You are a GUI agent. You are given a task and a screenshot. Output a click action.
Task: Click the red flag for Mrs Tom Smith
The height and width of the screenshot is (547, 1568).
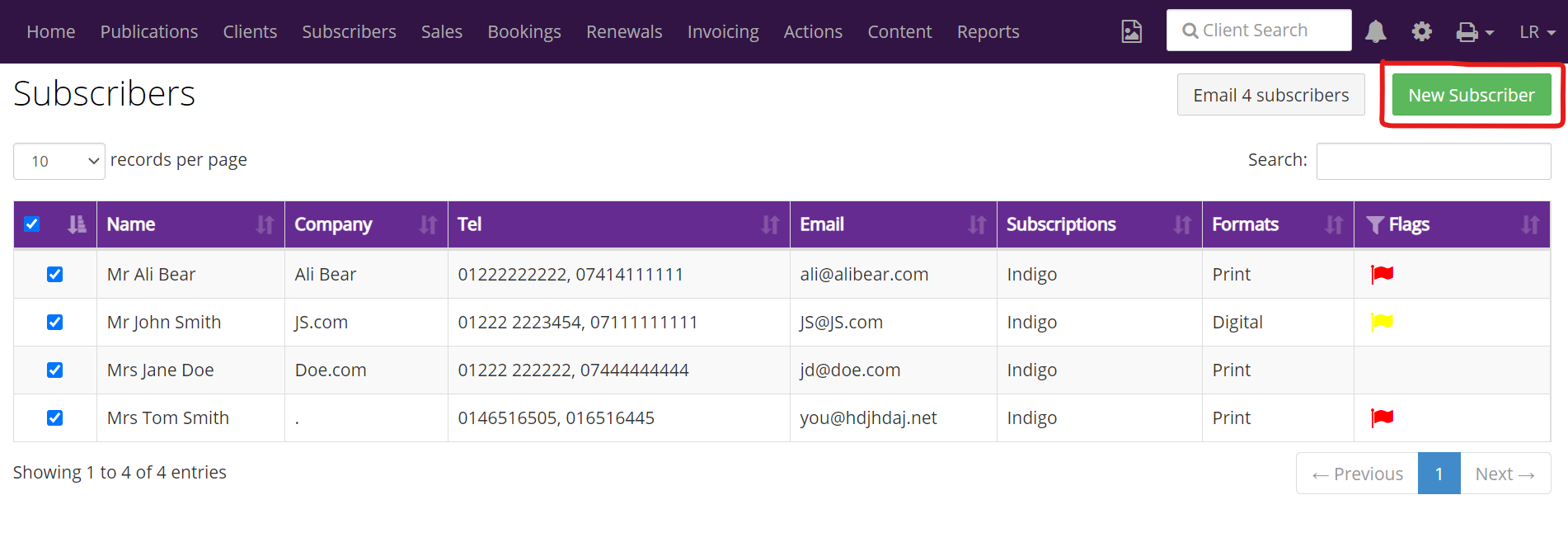pos(1382,417)
